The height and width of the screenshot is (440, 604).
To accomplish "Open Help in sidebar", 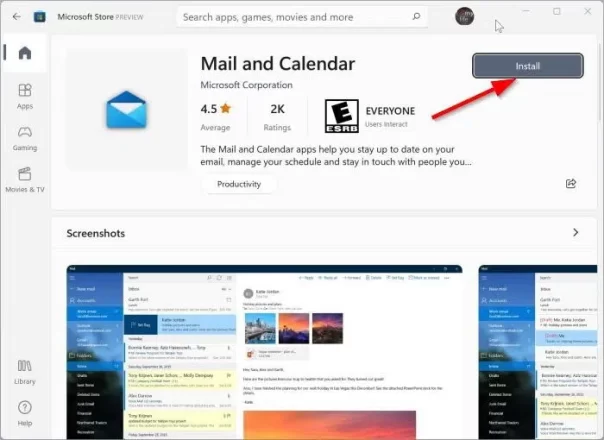I will [25, 413].
